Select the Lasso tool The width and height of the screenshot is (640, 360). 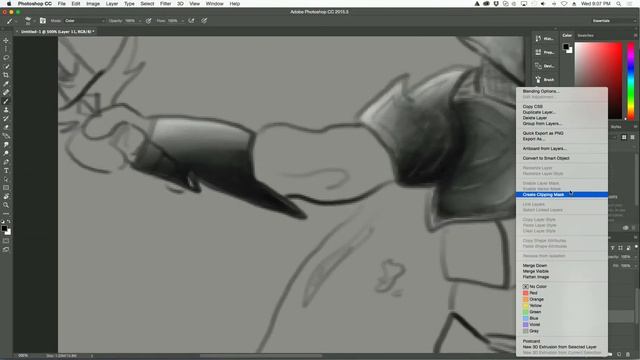tap(6, 58)
